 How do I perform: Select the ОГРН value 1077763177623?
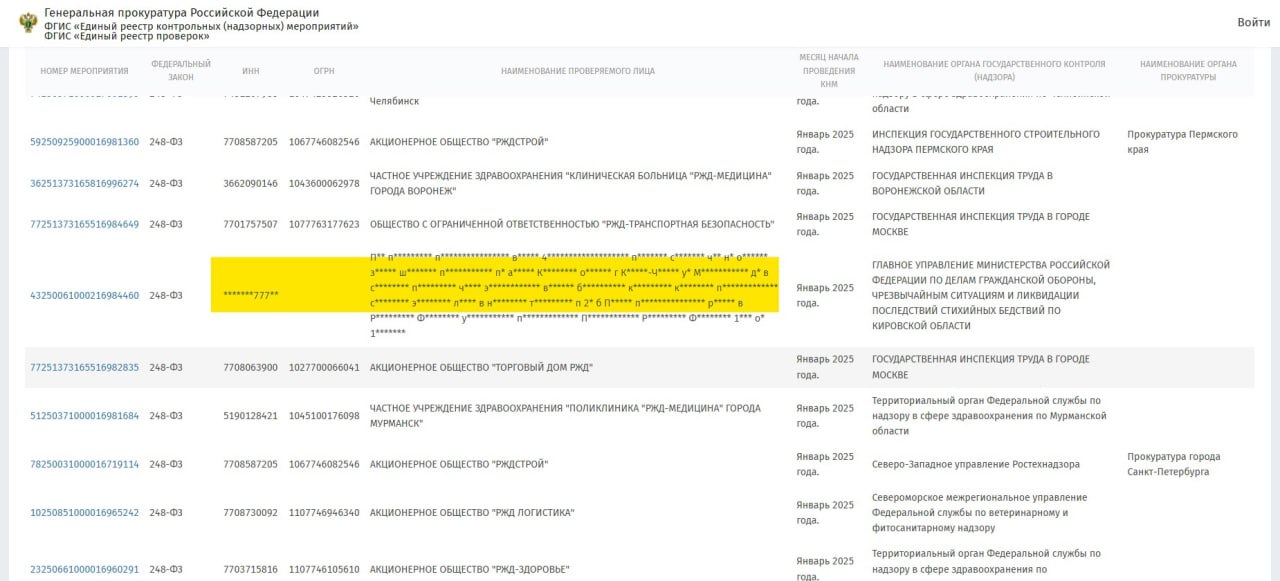click(x=324, y=224)
